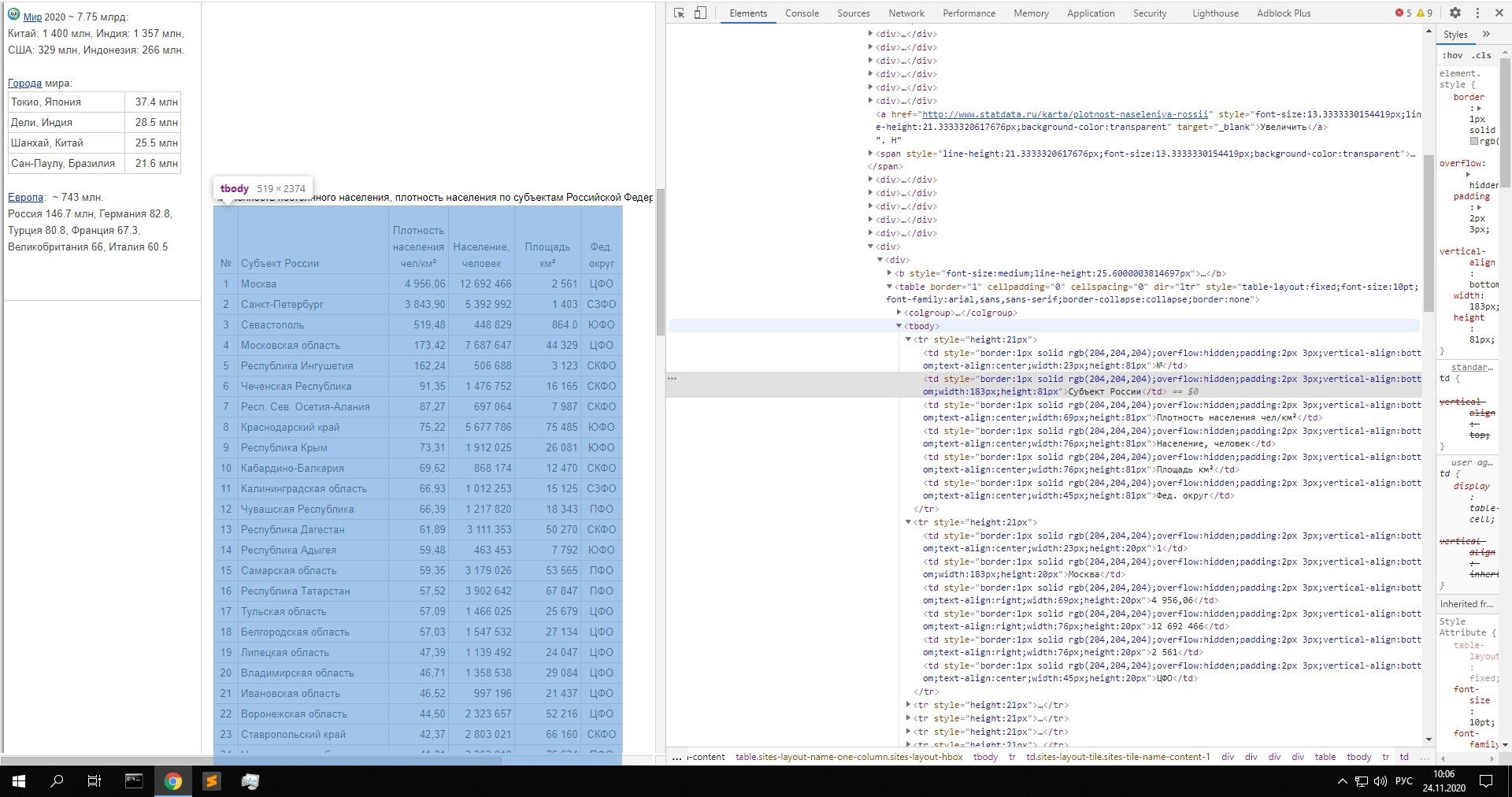Expand the span line-height node
Viewport: 1512px width, 797px height.
[870, 154]
